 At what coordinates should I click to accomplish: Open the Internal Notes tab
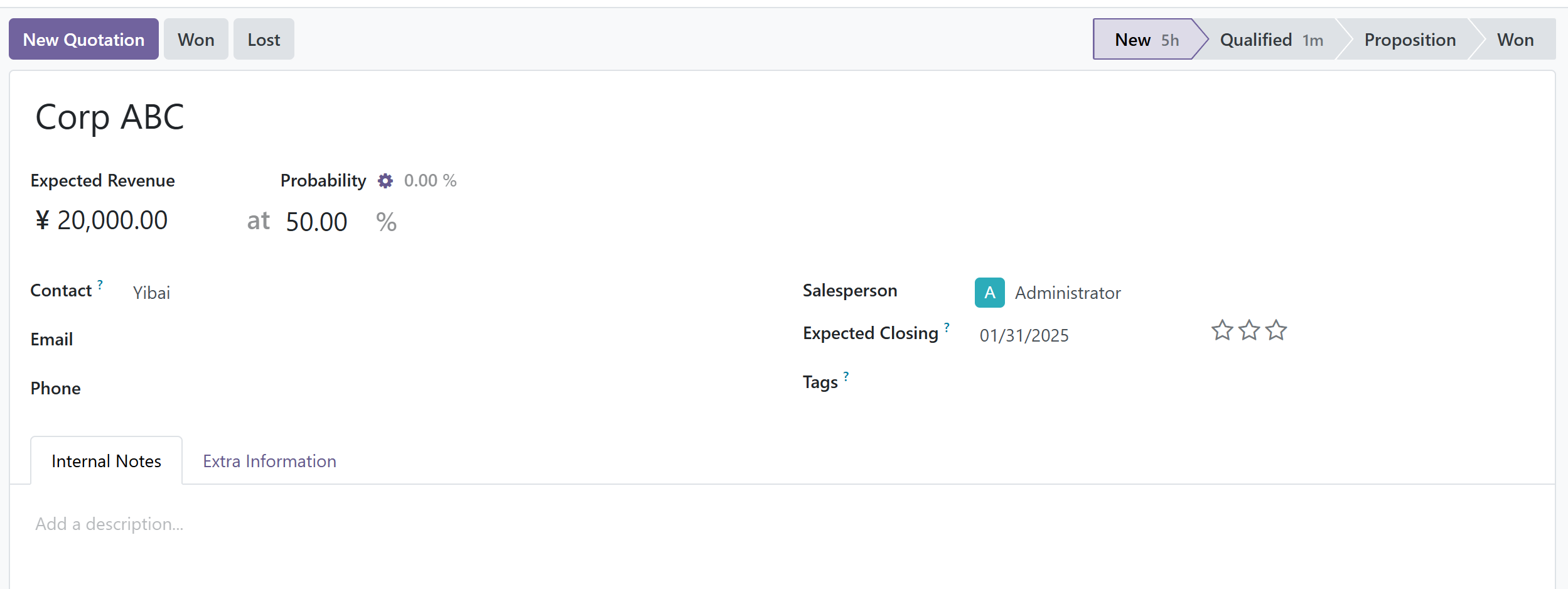(106, 462)
